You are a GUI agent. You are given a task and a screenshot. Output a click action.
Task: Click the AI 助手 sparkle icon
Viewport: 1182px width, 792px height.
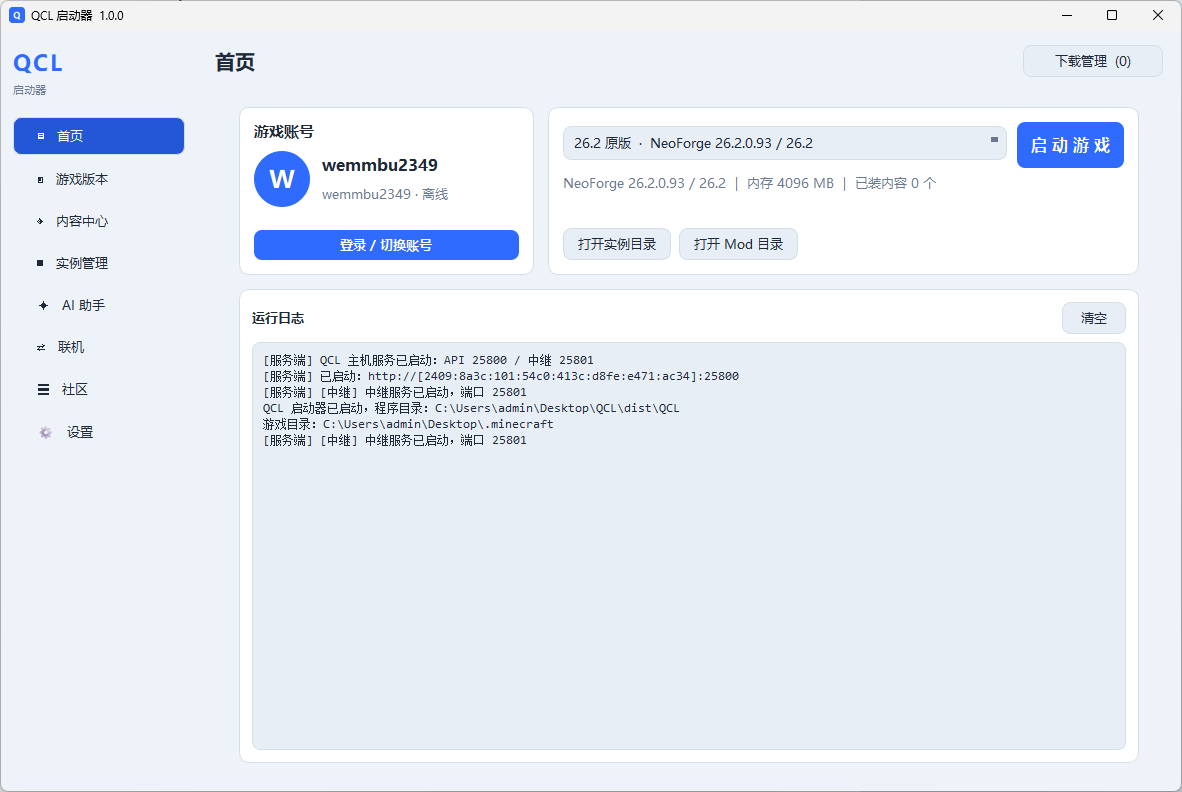point(43,305)
